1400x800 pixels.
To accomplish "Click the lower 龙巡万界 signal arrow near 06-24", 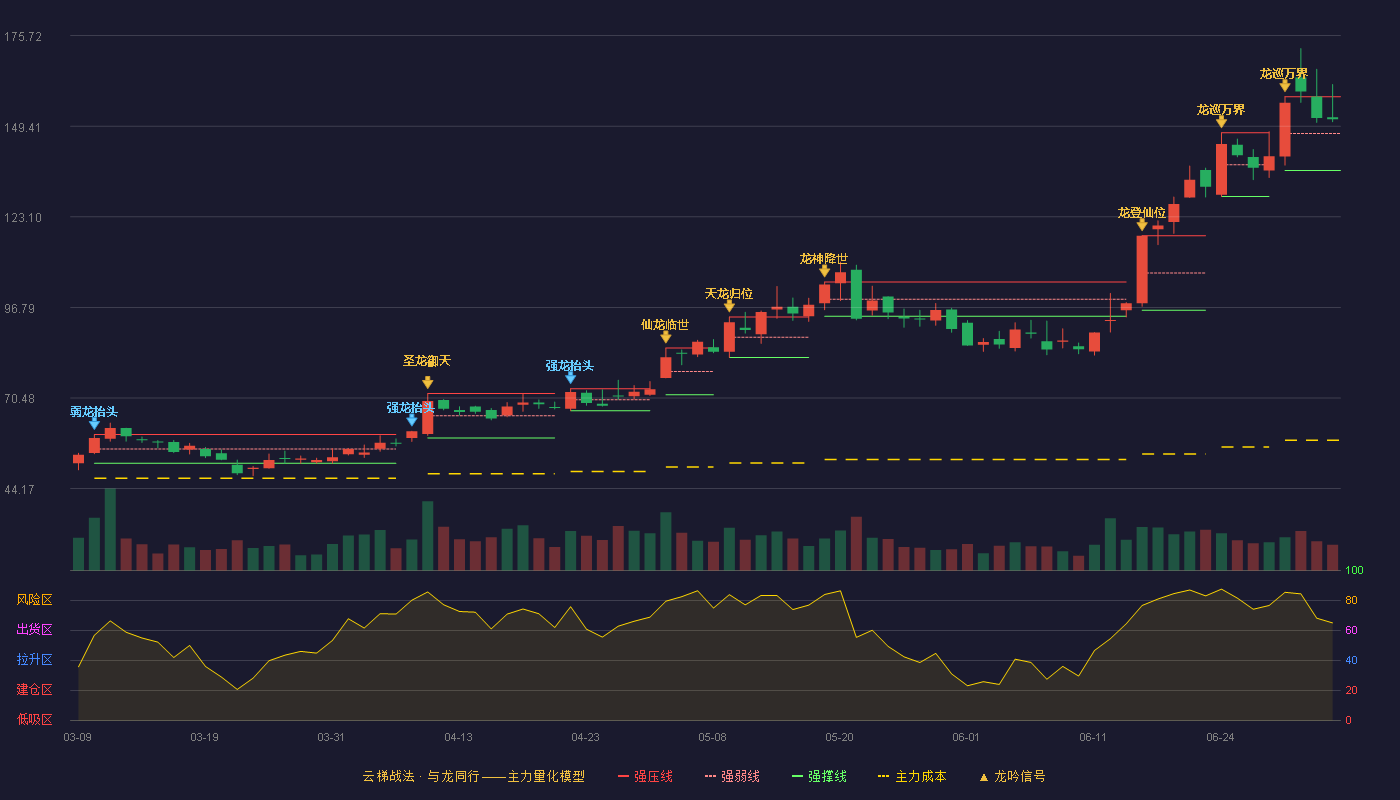I will (x=1221, y=122).
